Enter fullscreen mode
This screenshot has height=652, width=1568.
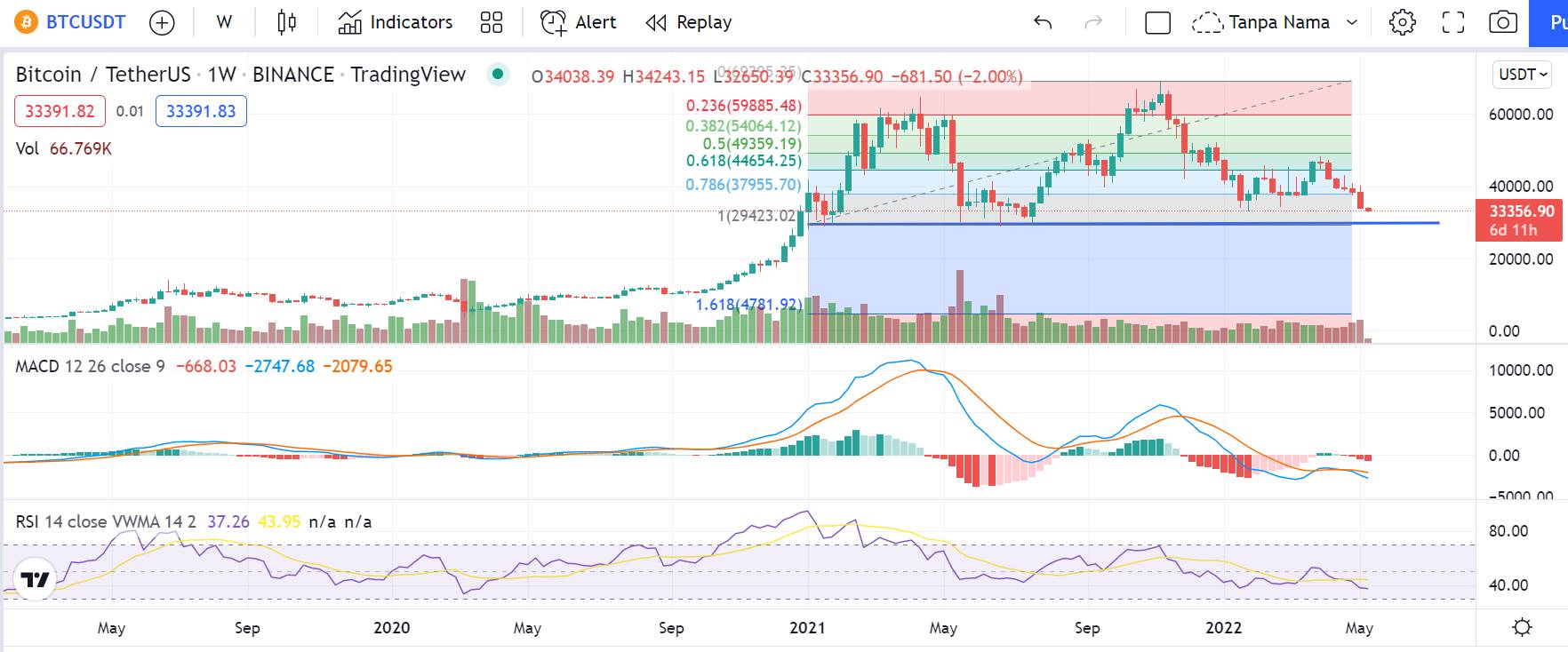point(1452,22)
